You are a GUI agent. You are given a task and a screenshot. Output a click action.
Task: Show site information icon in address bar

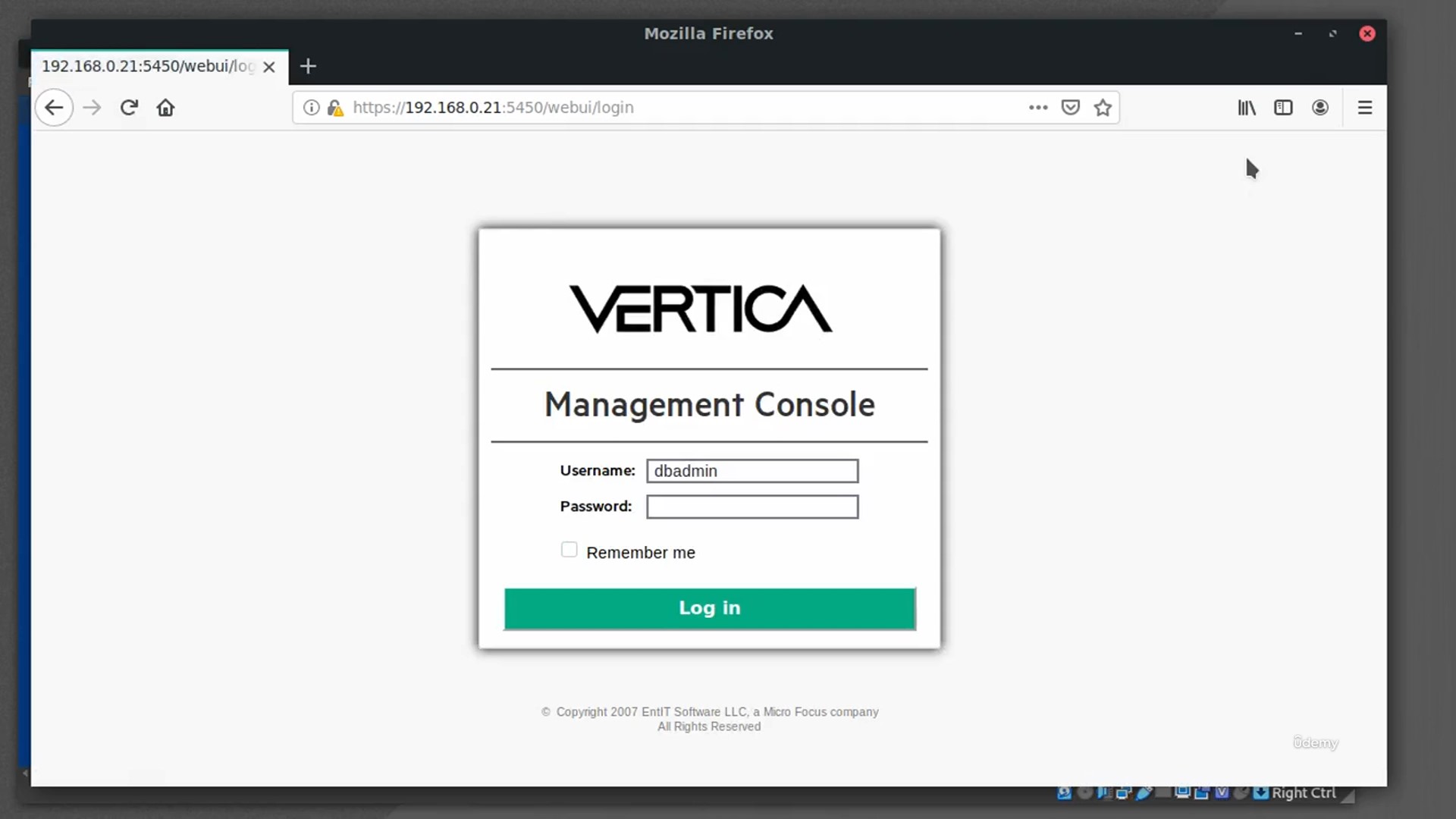(311, 108)
